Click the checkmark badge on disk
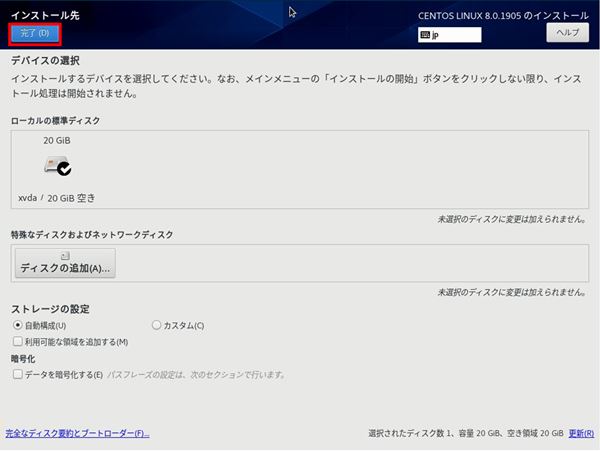Viewport: 600px width, 451px height. coord(64,169)
